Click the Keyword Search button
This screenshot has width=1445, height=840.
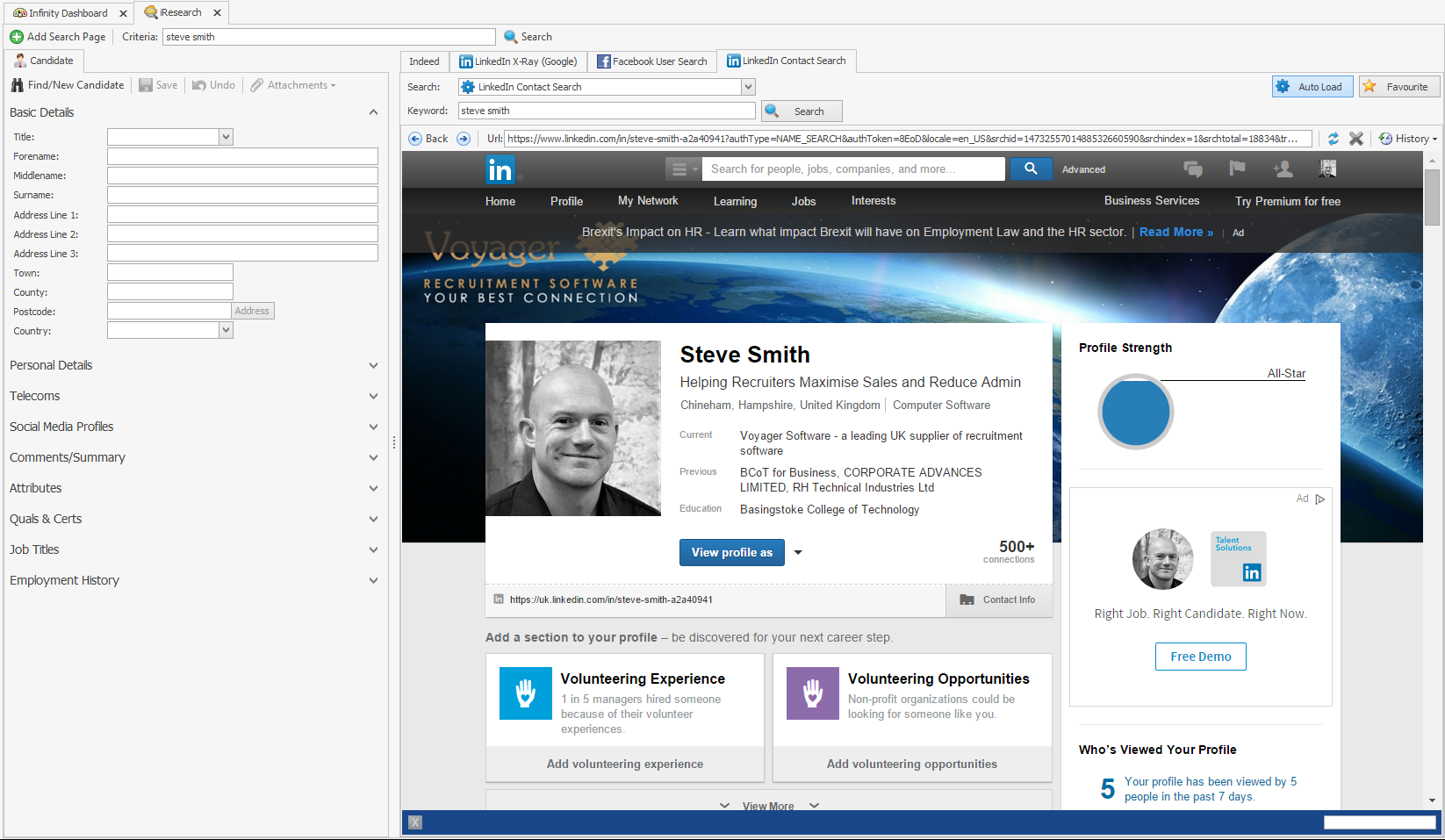point(802,111)
